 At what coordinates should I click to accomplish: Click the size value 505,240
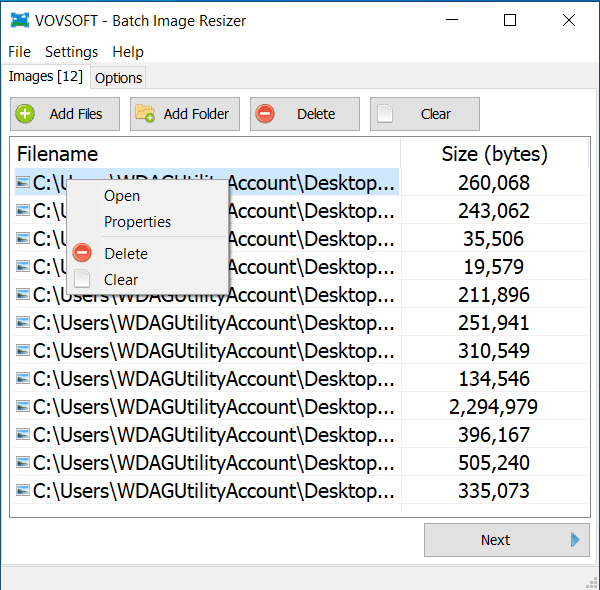click(x=494, y=463)
